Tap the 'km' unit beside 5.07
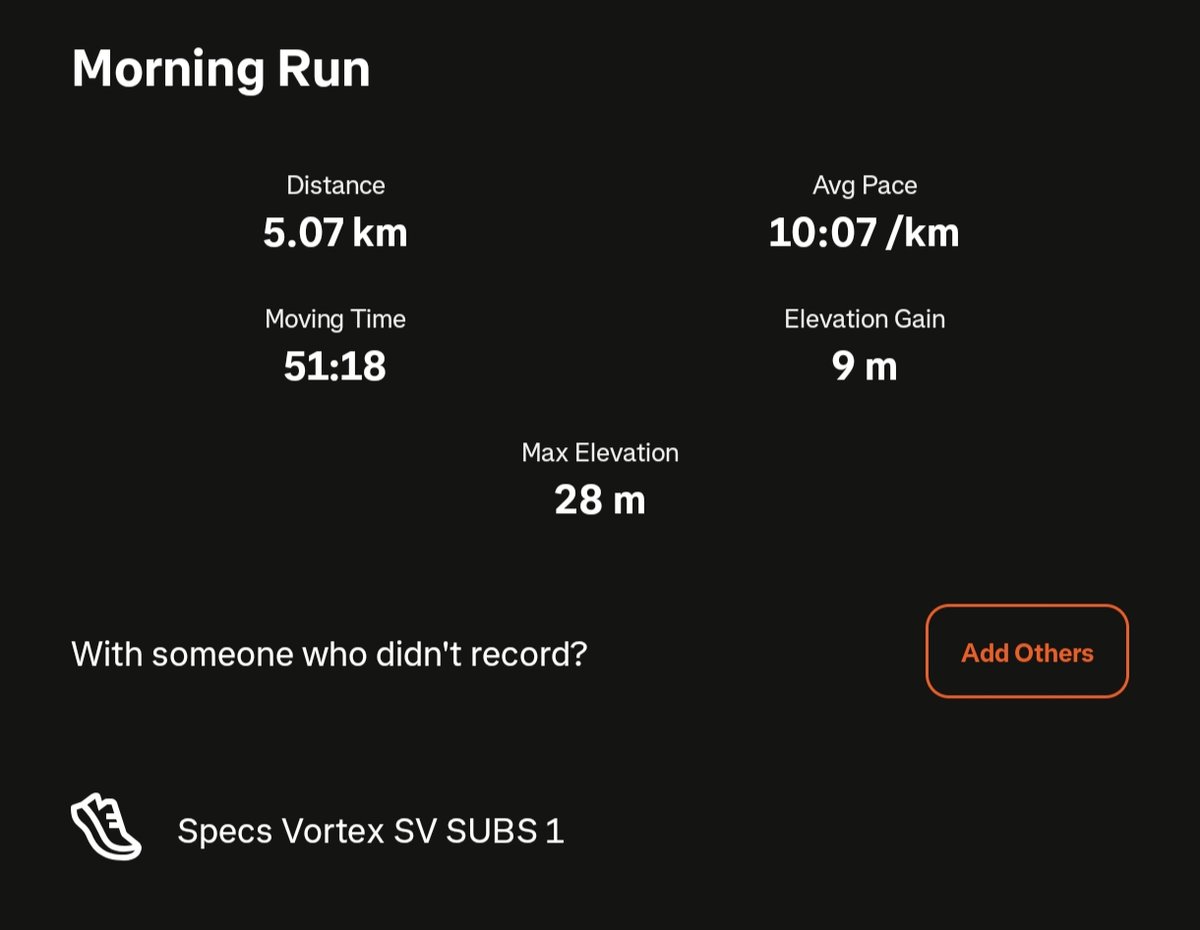Viewport: 1200px width, 930px height. [x=380, y=233]
